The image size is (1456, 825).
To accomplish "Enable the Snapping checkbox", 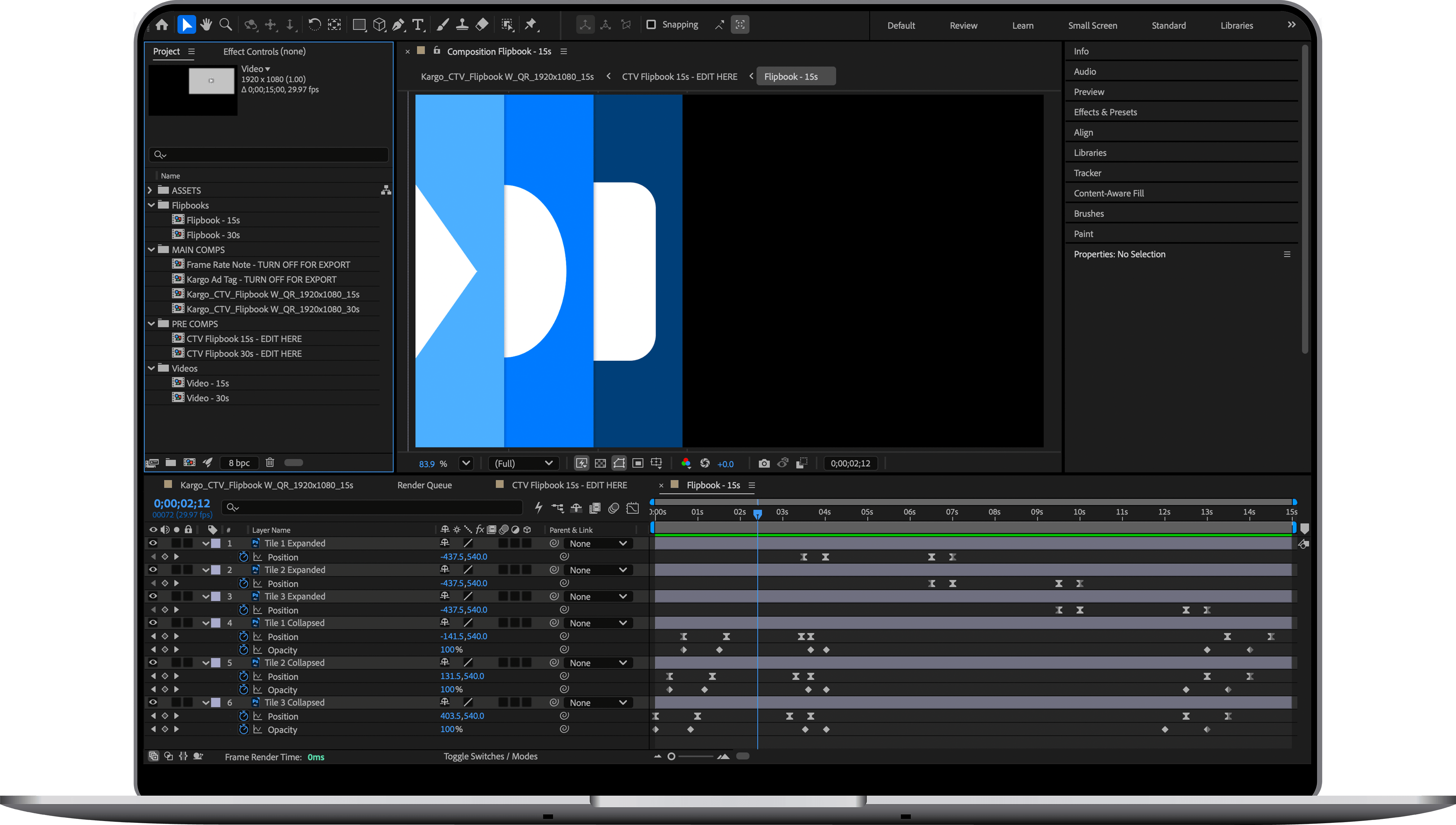I will pos(651,24).
